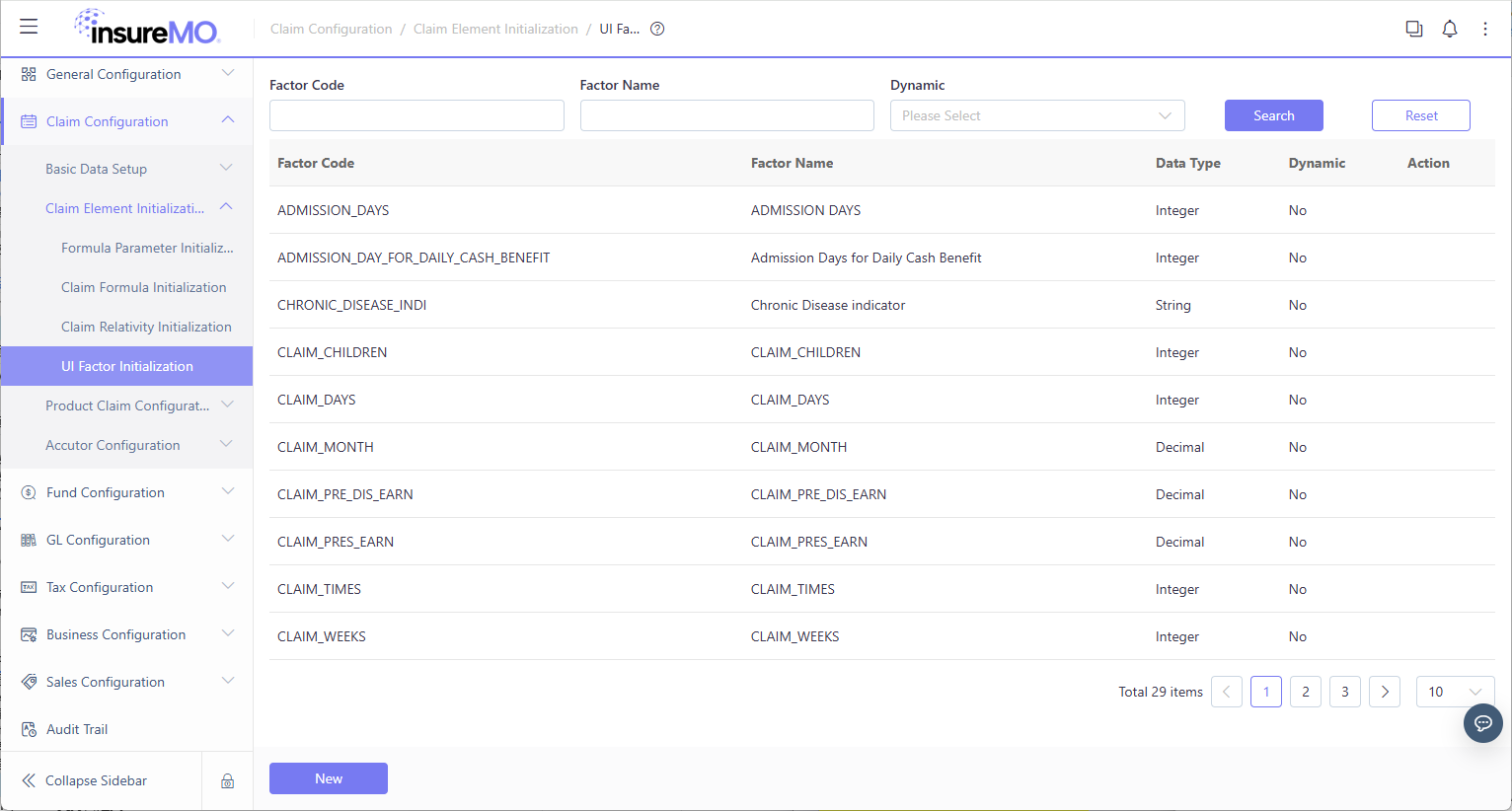Click the Claim Configuration calendar icon

click(x=29, y=121)
